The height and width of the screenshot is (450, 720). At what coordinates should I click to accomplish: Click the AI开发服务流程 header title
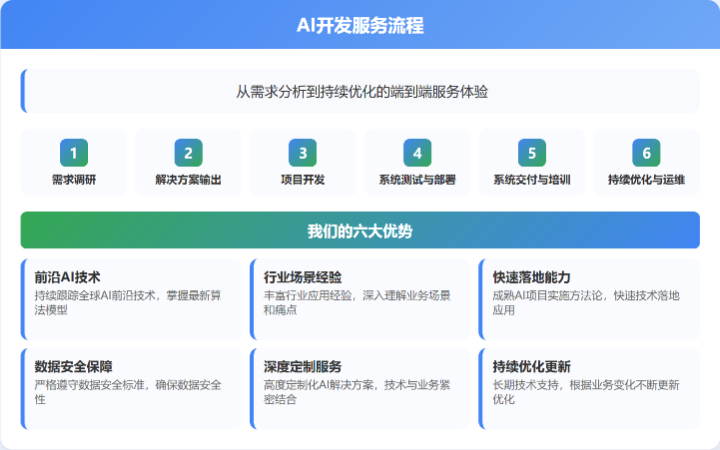(x=360, y=25)
